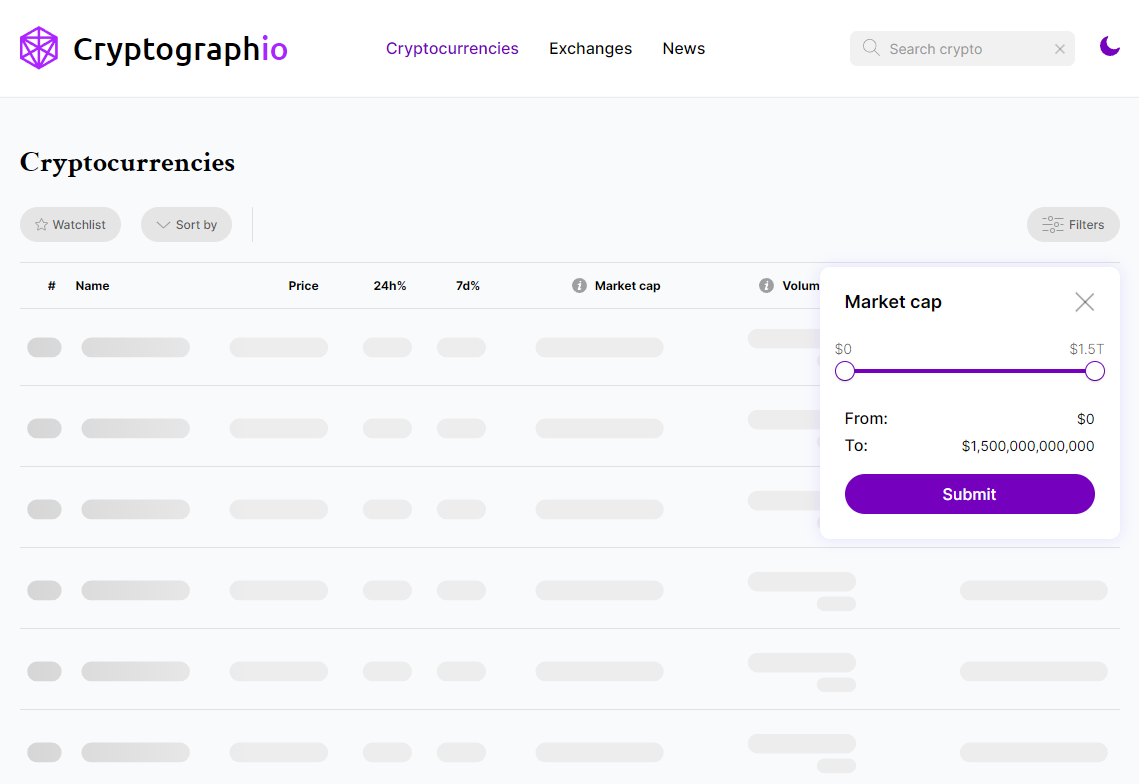Click the minimum $0 slider handle
1139x784 pixels.
coord(845,371)
